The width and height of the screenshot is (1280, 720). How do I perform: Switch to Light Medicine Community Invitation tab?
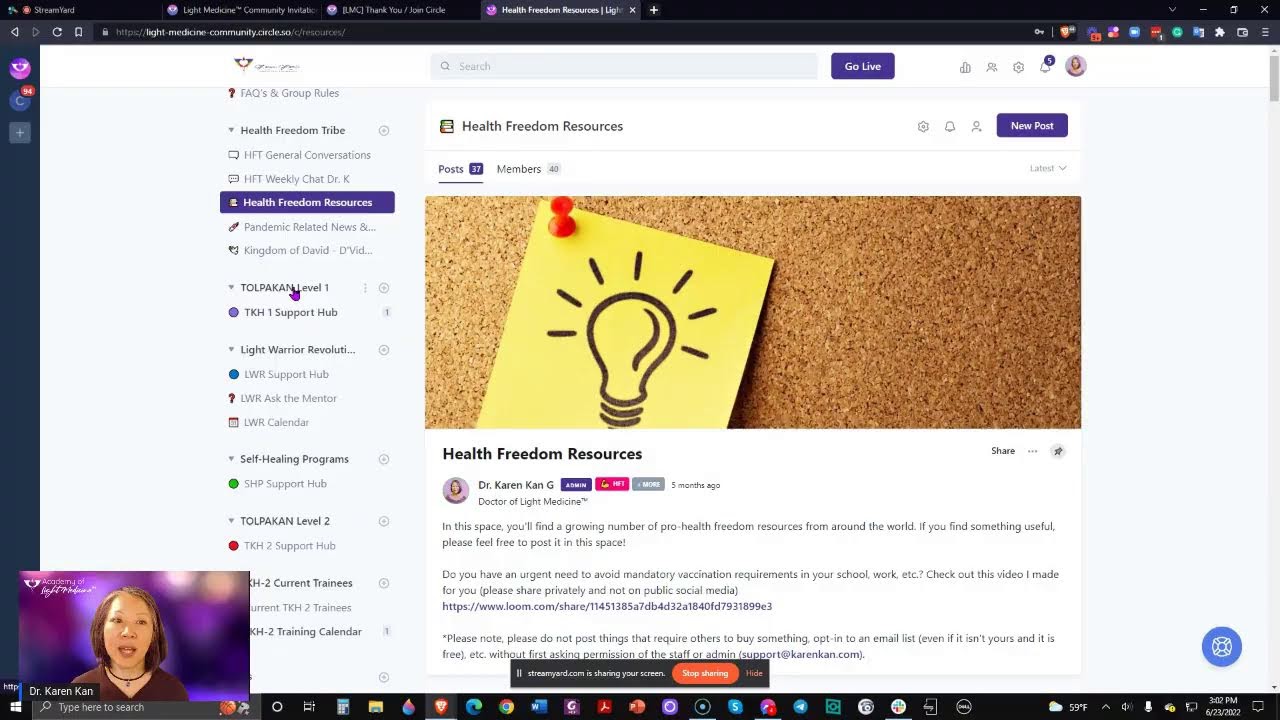tap(240, 10)
